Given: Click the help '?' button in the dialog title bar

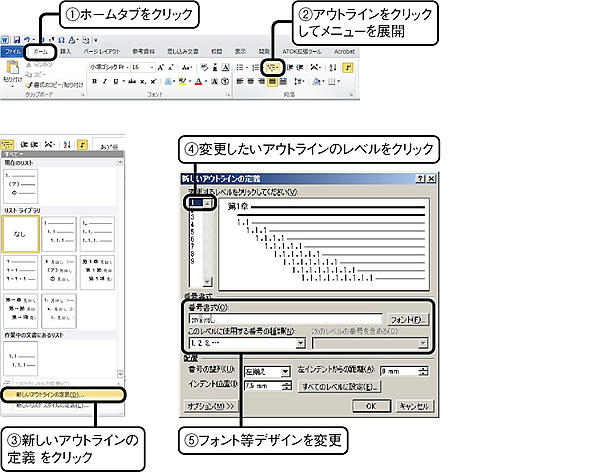Looking at the screenshot, I should pyautogui.click(x=417, y=178).
